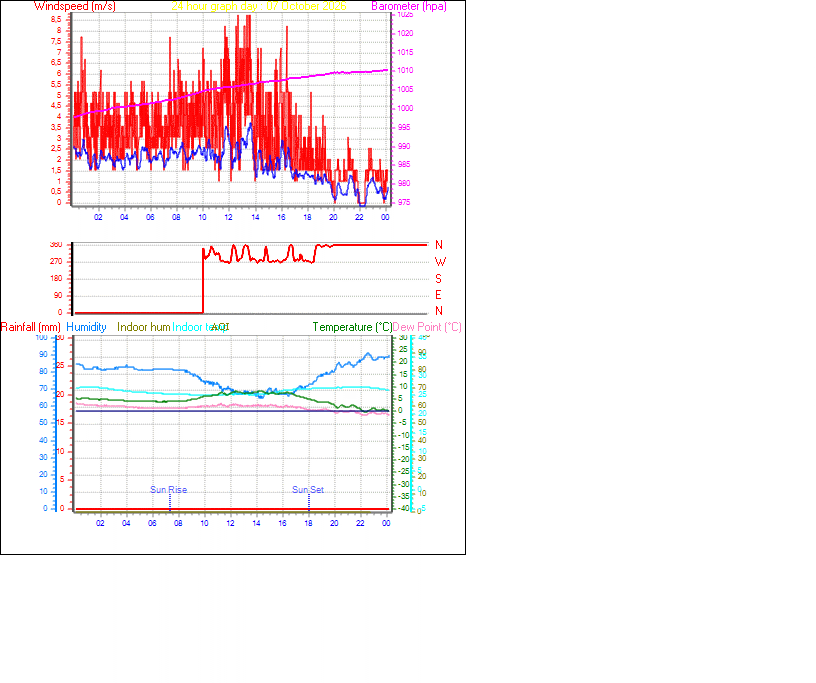Click the "06" hour label under the windspeed chart
This screenshot has height=683, width=816.
pos(150,218)
